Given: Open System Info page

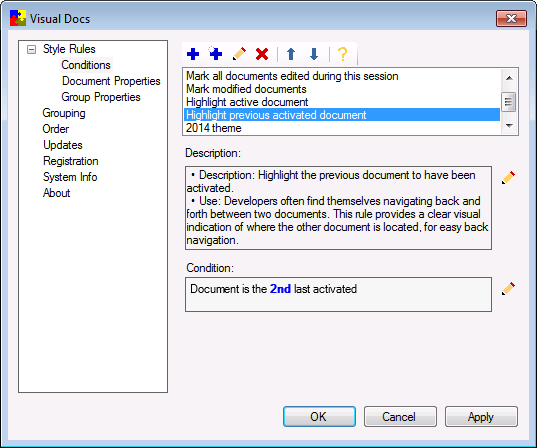Looking at the screenshot, I should tap(70, 177).
